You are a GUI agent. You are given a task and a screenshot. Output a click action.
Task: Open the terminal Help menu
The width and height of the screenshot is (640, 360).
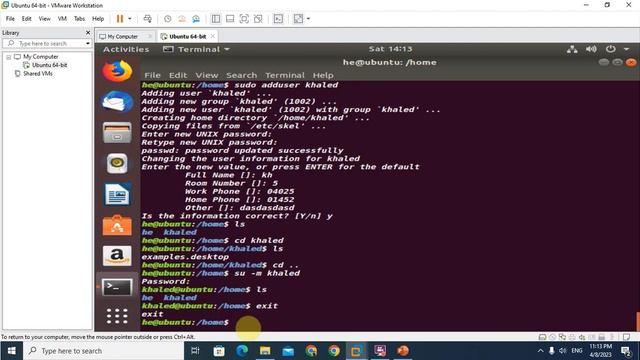point(323,76)
